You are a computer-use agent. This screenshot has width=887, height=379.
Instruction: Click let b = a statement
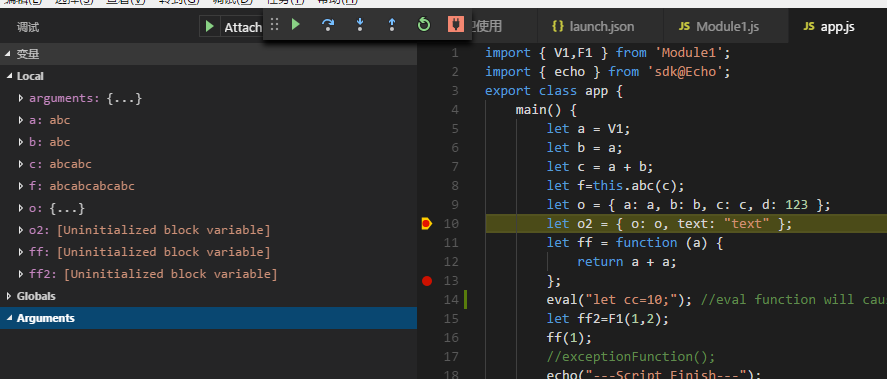click(x=584, y=148)
